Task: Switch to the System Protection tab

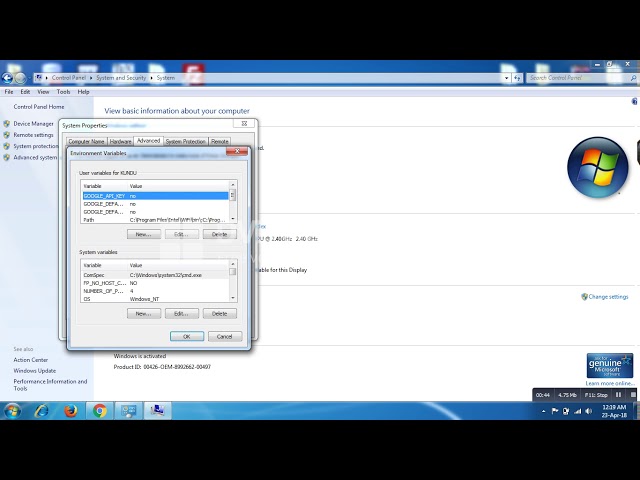Action: 186,141
